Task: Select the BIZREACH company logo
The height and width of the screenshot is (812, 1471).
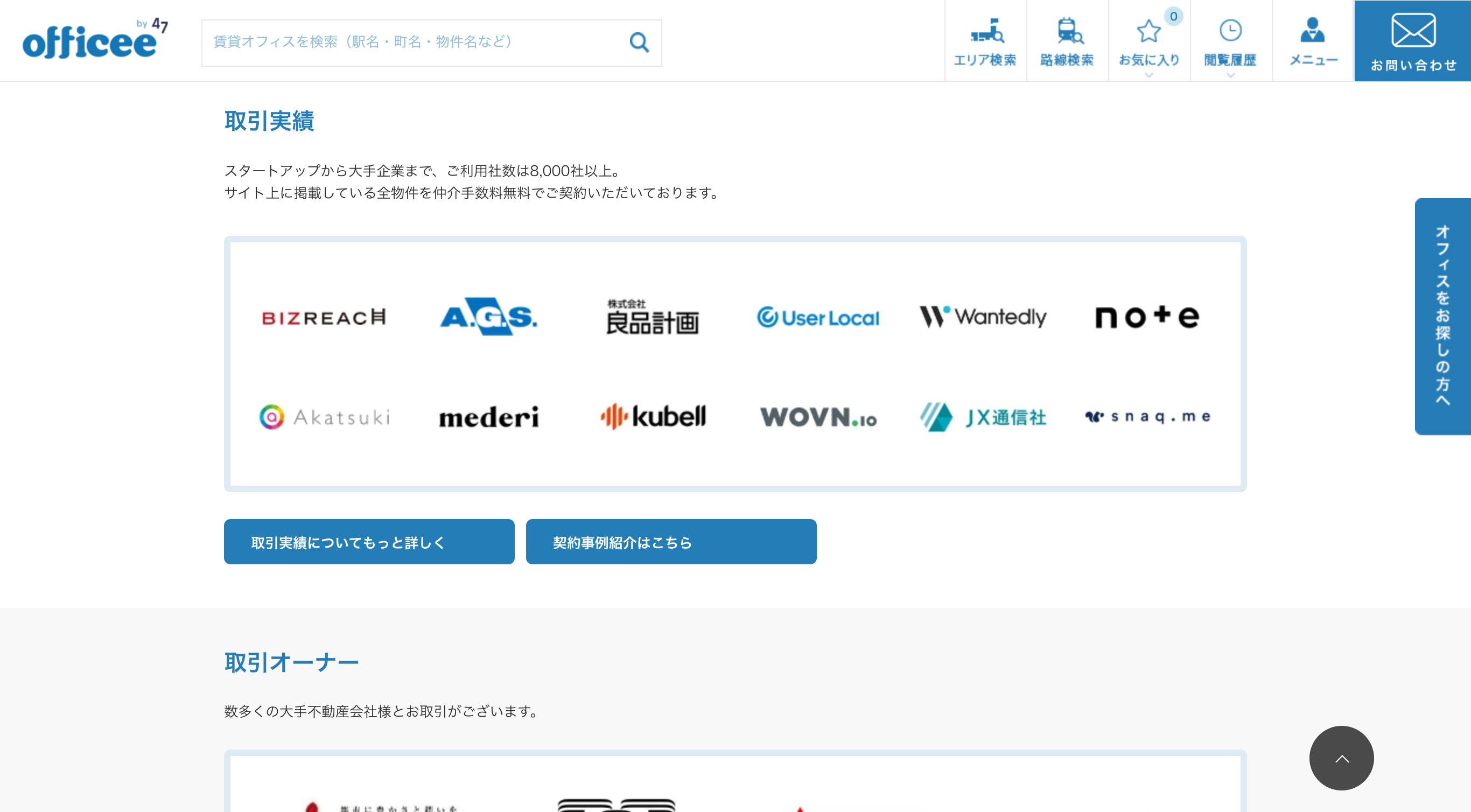Action: (x=323, y=318)
